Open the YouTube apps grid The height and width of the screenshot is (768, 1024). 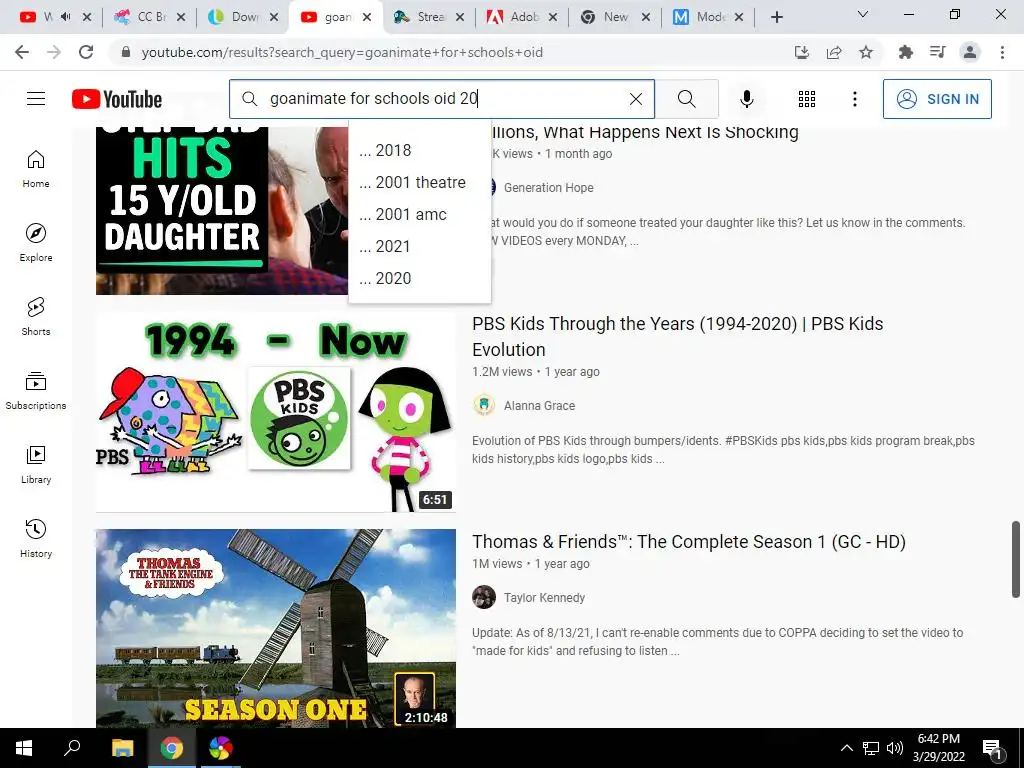coord(807,99)
